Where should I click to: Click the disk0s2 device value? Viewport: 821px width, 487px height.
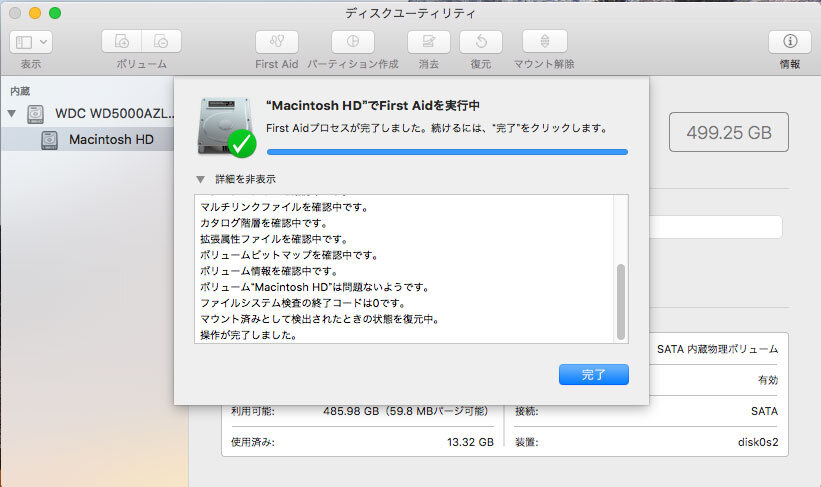pos(758,442)
